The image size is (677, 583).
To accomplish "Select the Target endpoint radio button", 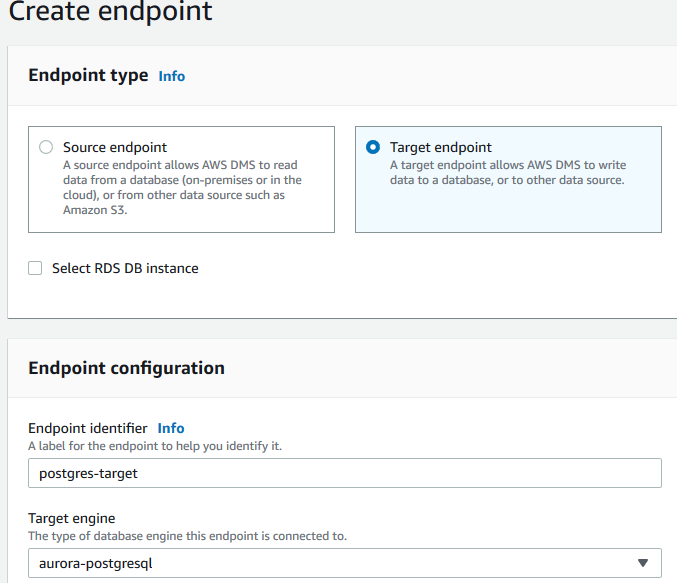I will [x=373, y=147].
